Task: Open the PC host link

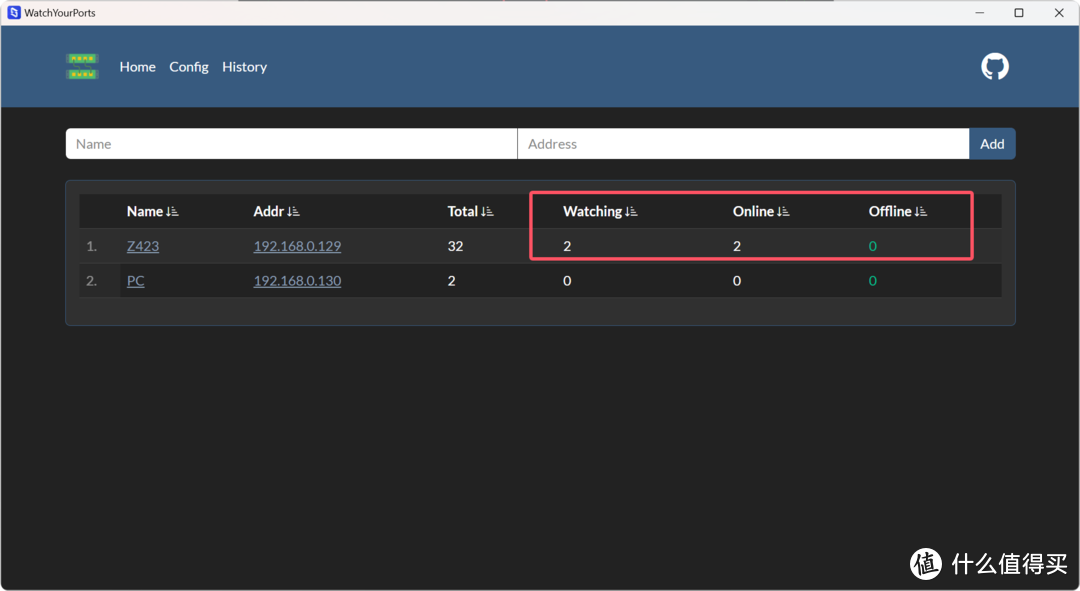Action: (x=135, y=281)
